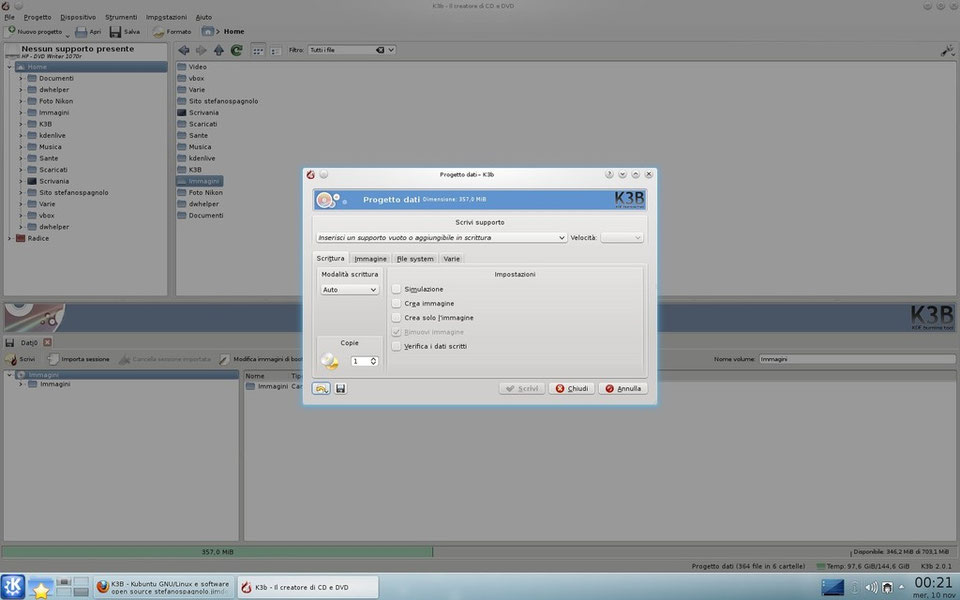The height and width of the screenshot is (600, 960).
Task: Click the Annulla button
Action: coord(623,388)
